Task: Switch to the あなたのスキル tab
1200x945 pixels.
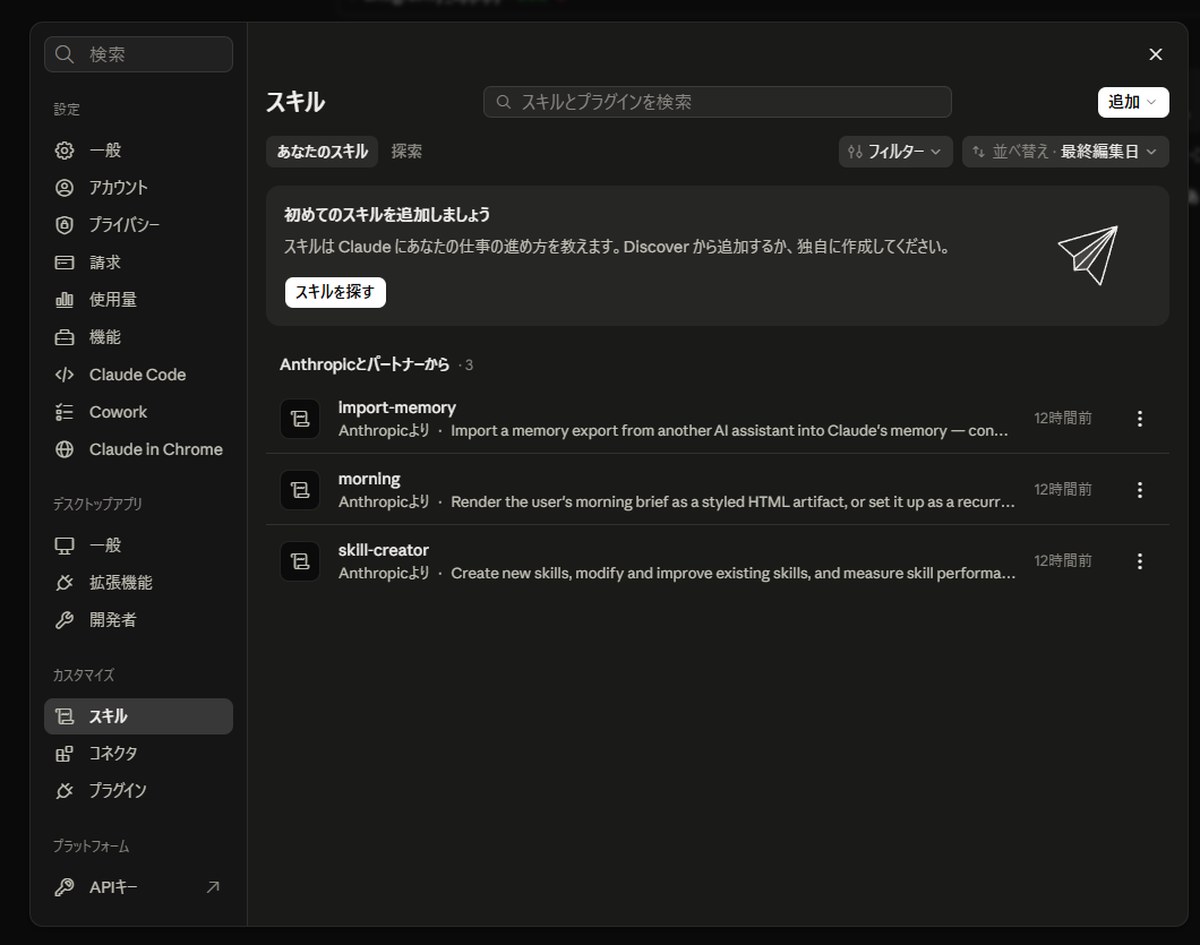Action: 322,152
